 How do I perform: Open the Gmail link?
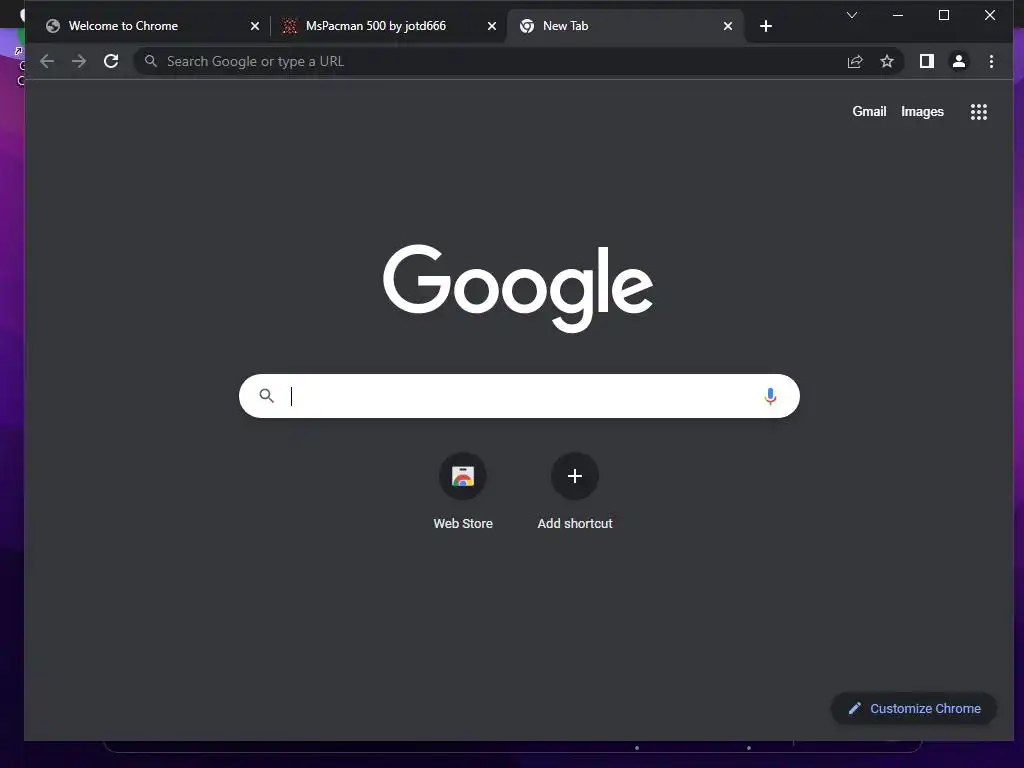pos(869,112)
